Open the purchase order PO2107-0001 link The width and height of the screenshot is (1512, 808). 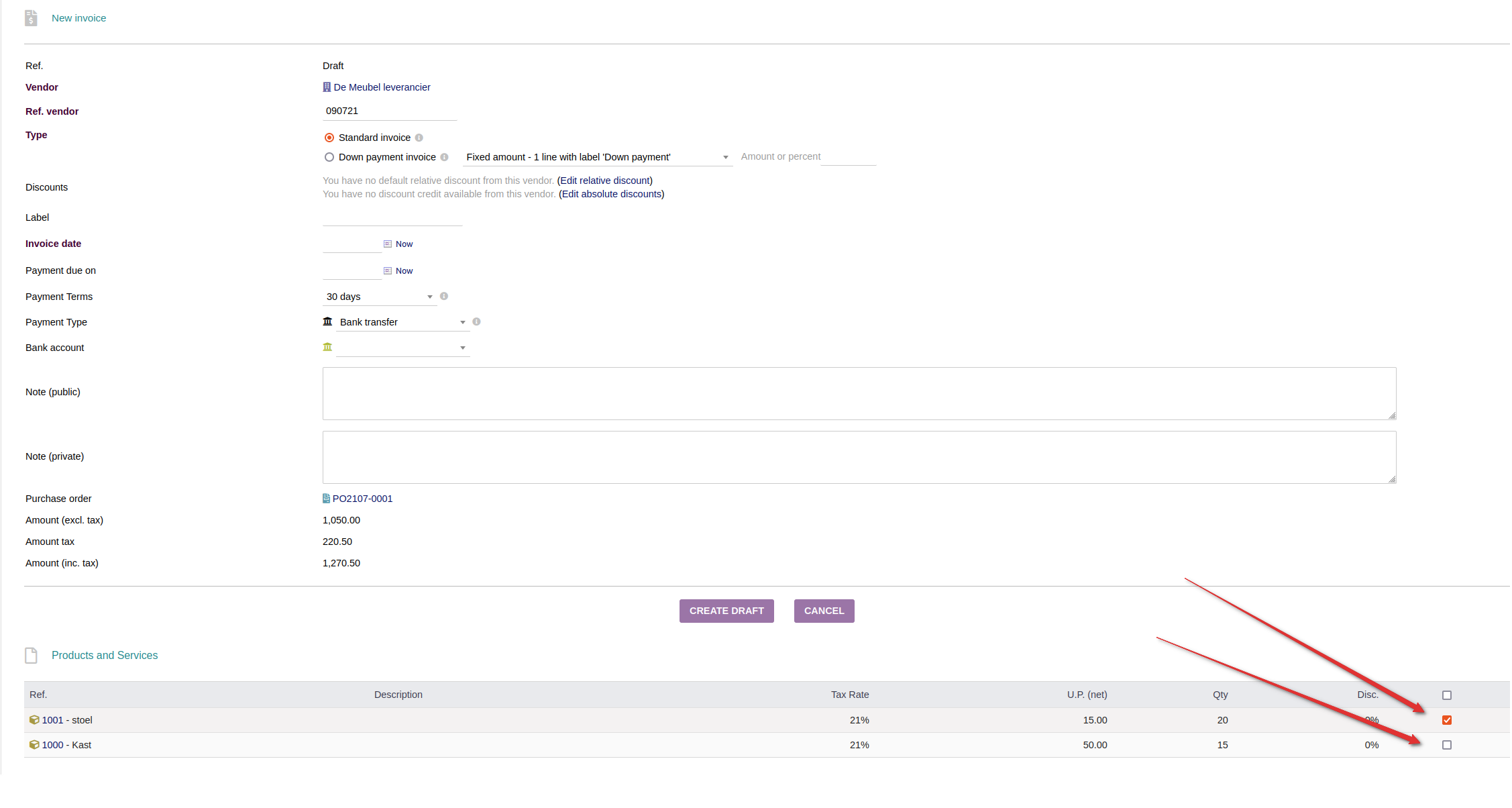click(x=363, y=498)
